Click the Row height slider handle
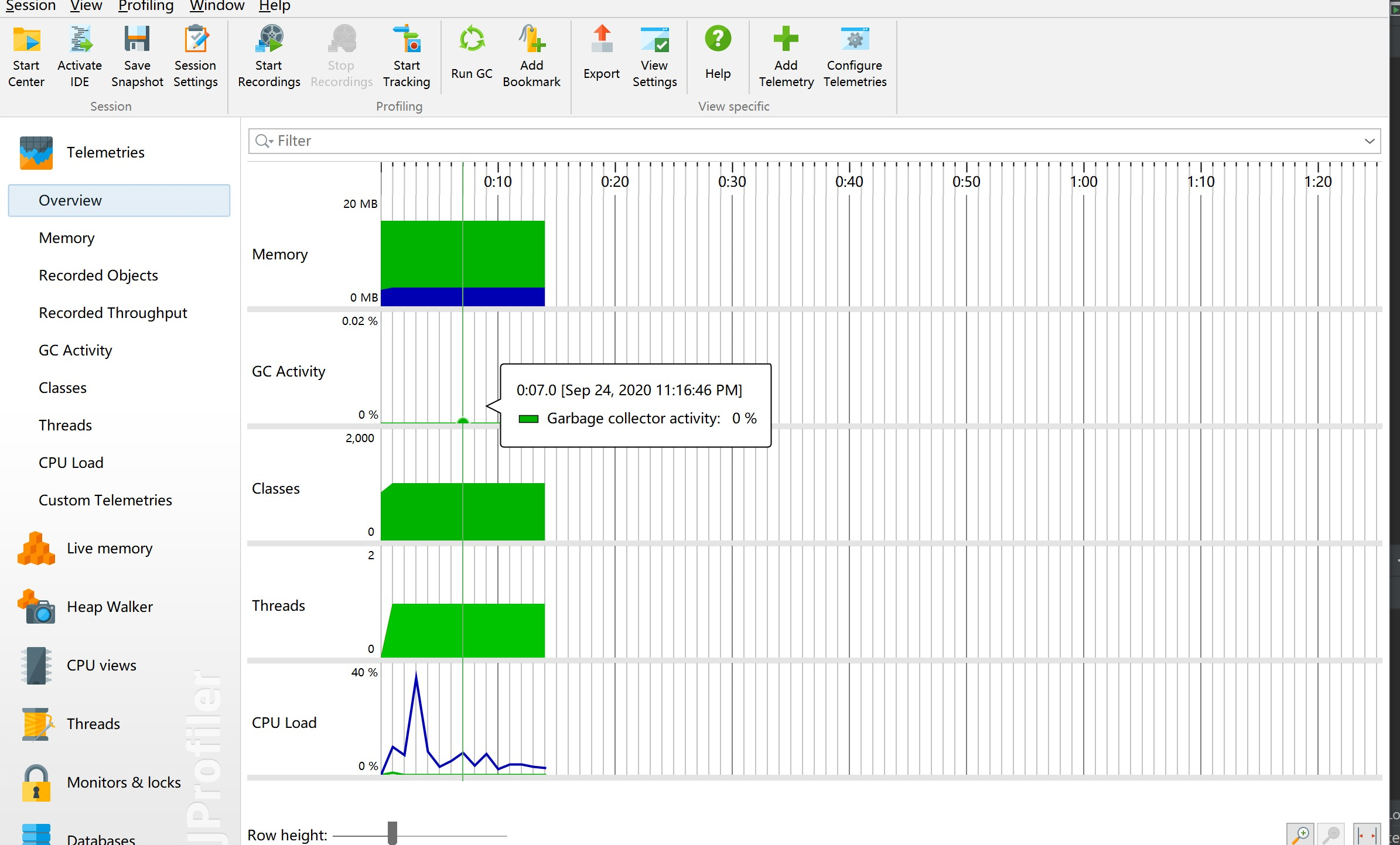The height and width of the screenshot is (845, 1400). (x=392, y=833)
